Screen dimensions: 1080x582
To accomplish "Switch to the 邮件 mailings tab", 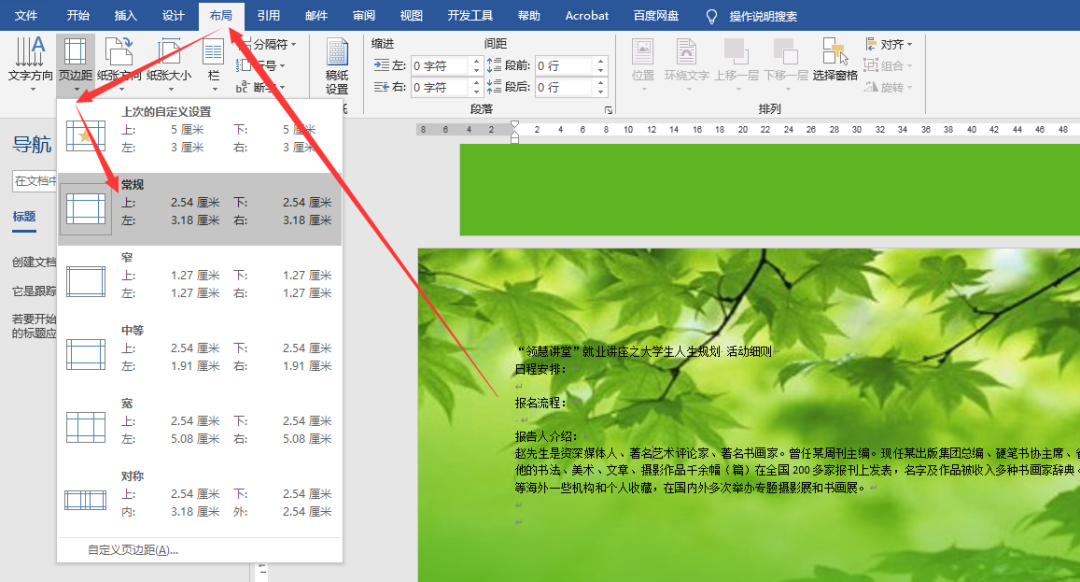I will coord(315,15).
